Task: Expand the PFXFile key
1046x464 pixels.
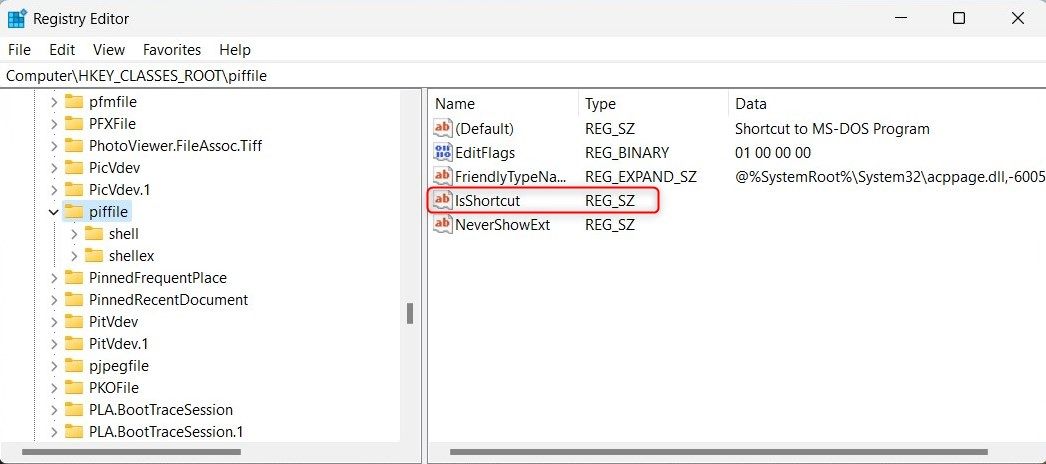Action: 55,124
